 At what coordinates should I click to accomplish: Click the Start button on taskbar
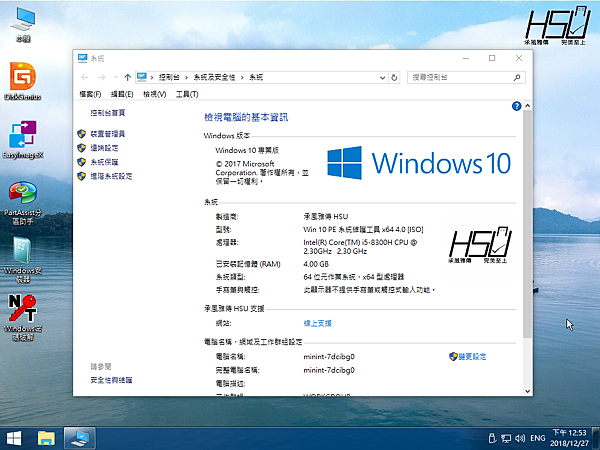click(x=14, y=439)
